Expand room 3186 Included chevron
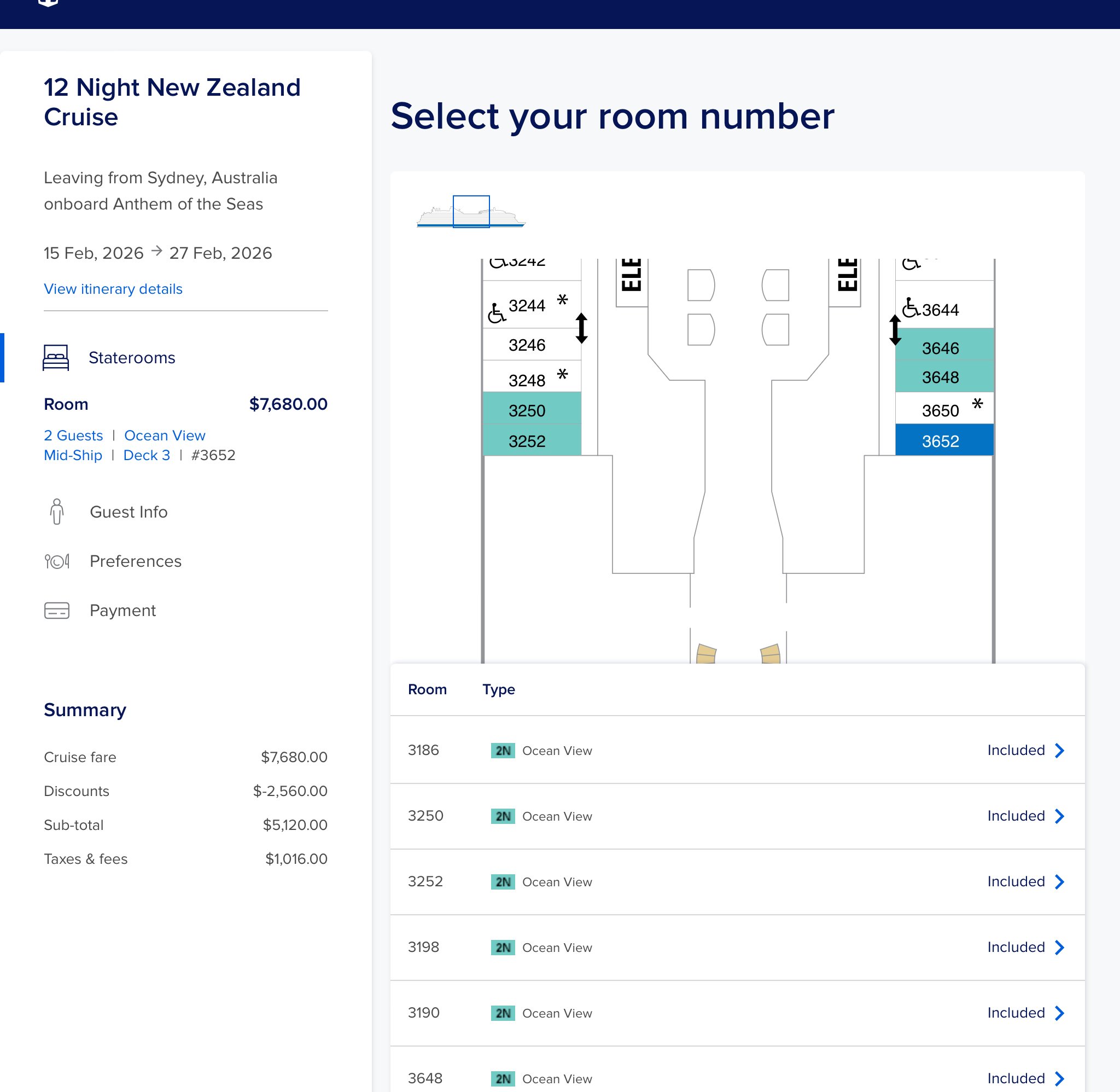1120x1092 pixels. [1059, 750]
